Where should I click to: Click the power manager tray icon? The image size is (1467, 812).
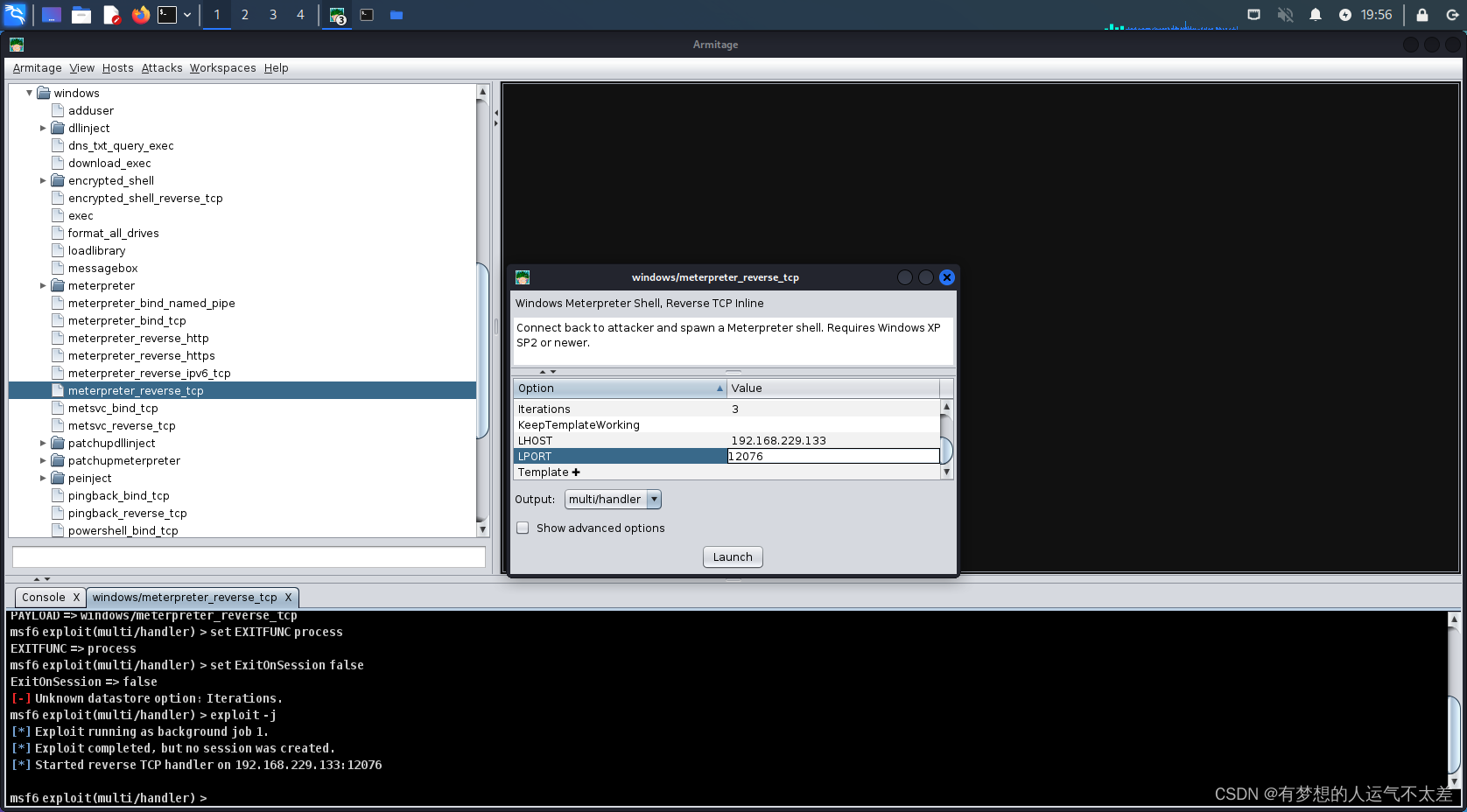tap(1345, 15)
